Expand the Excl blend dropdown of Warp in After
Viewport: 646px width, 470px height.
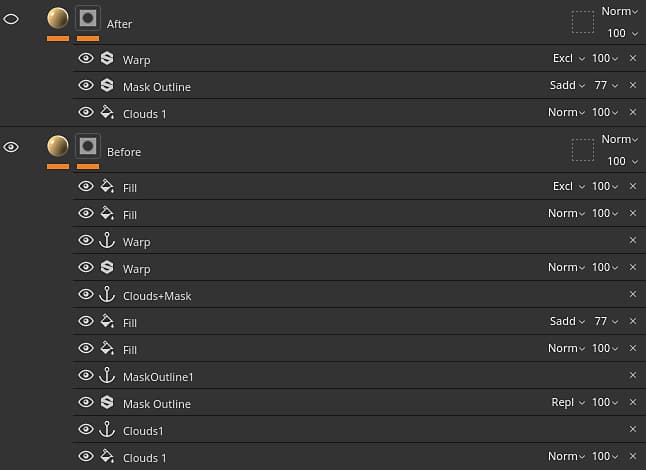coord(567,59)
